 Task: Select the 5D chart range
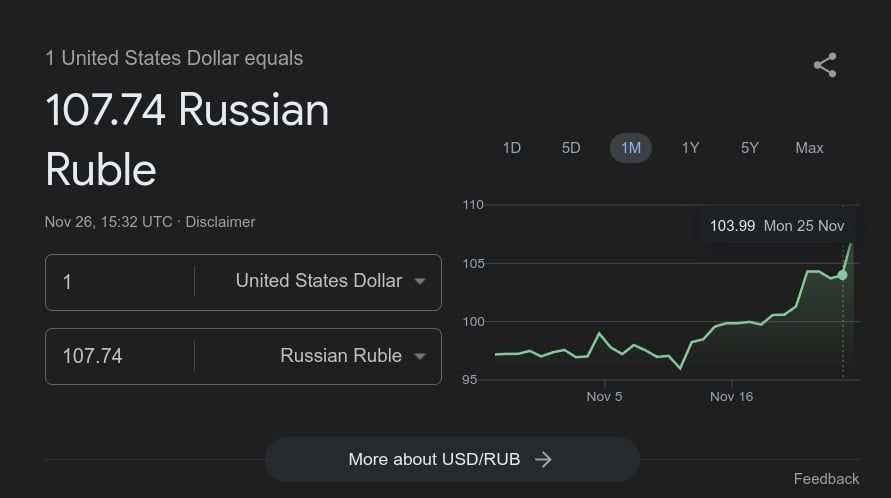click(x=571, y=148)
